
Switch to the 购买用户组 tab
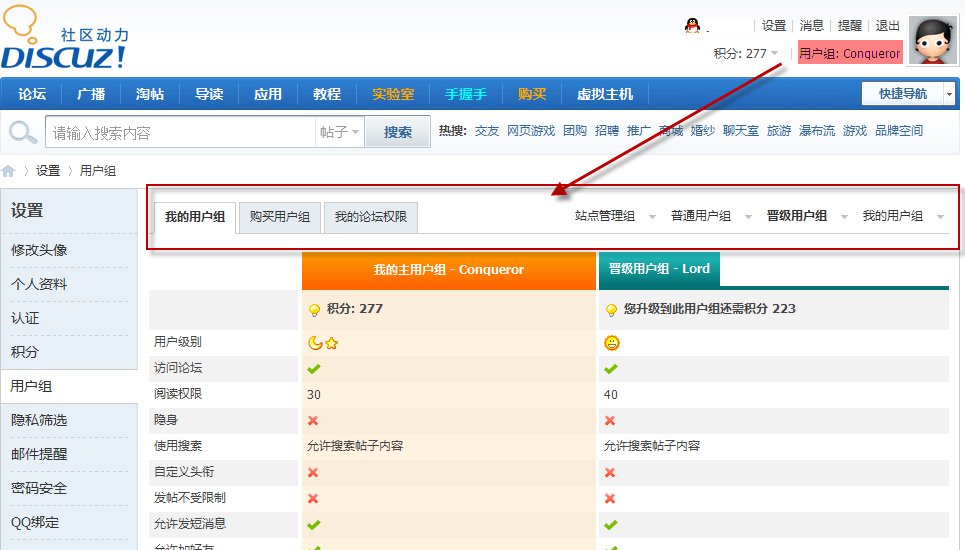[x=279, y=217]
